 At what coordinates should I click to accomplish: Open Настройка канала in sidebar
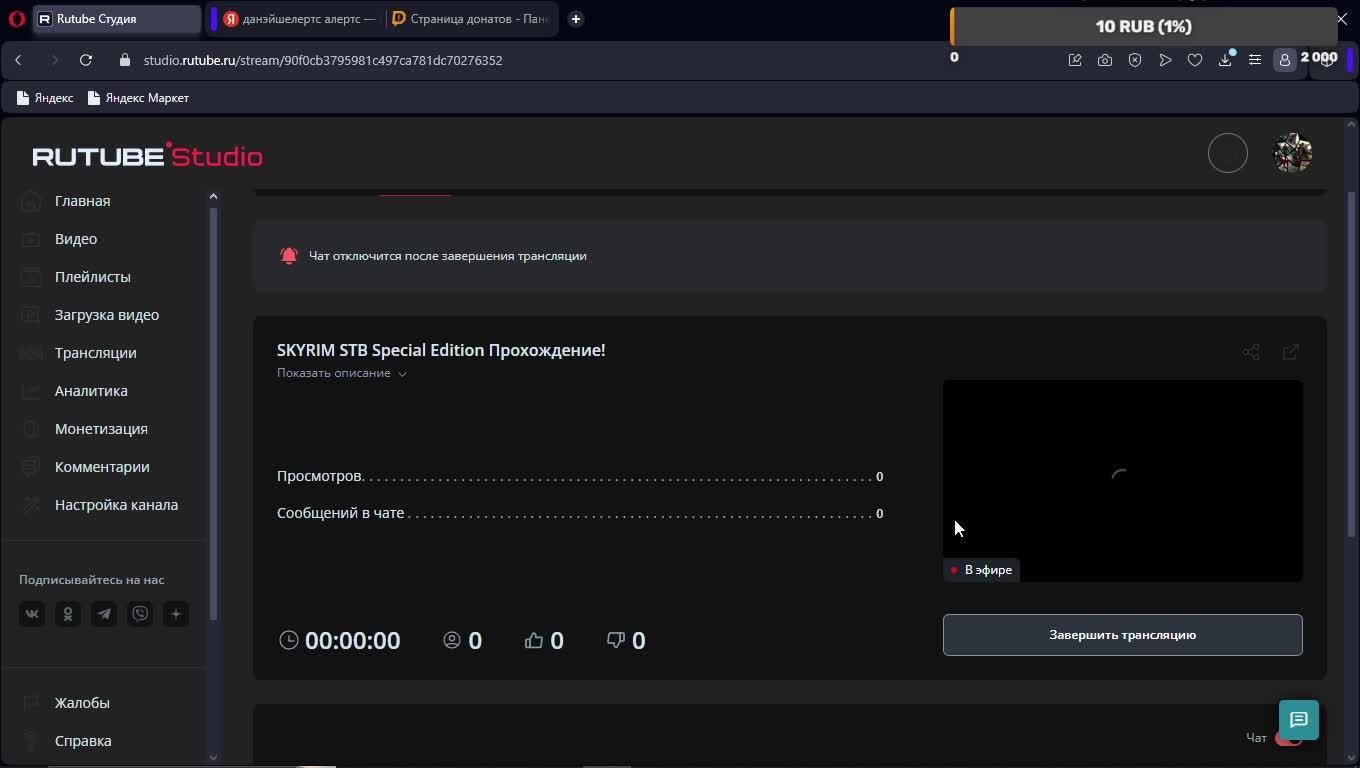[x=116, y=505]
